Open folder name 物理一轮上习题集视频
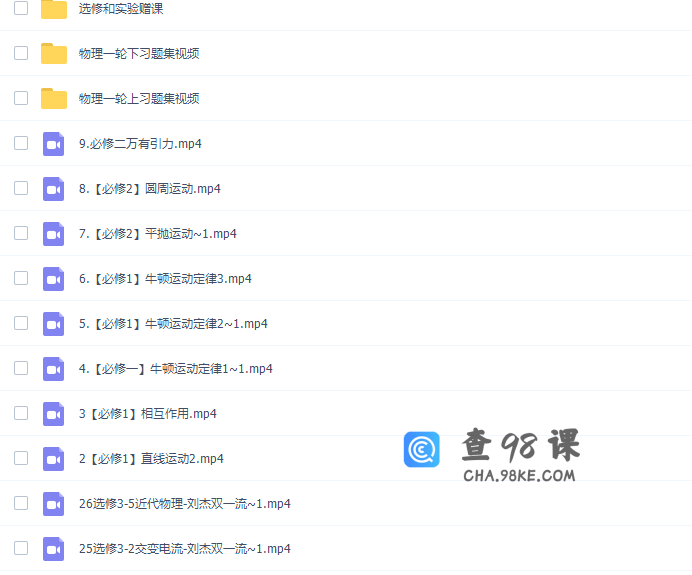692x575 pixels. pos(139,98)
